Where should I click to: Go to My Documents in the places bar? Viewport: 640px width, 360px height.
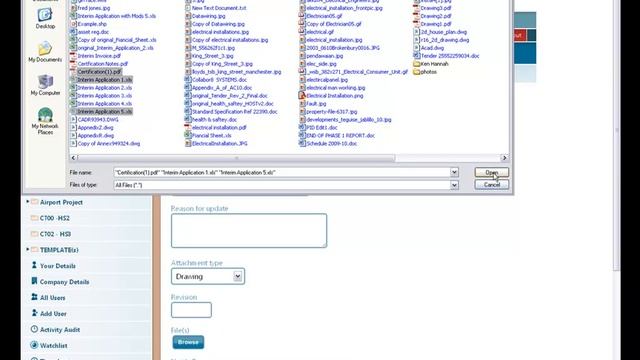pos(45,52)
